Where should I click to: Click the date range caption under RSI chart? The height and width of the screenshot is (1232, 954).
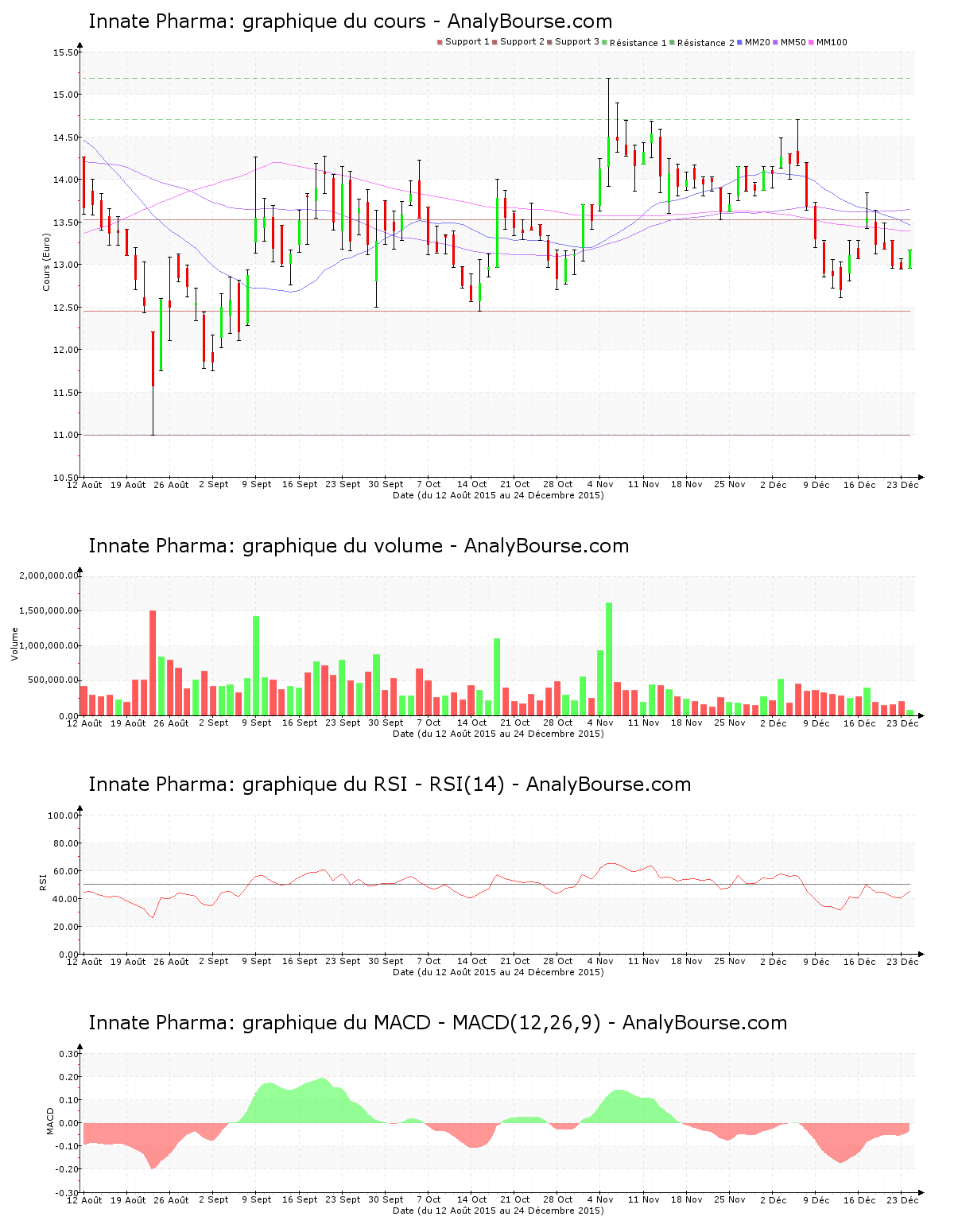point(498,972)
